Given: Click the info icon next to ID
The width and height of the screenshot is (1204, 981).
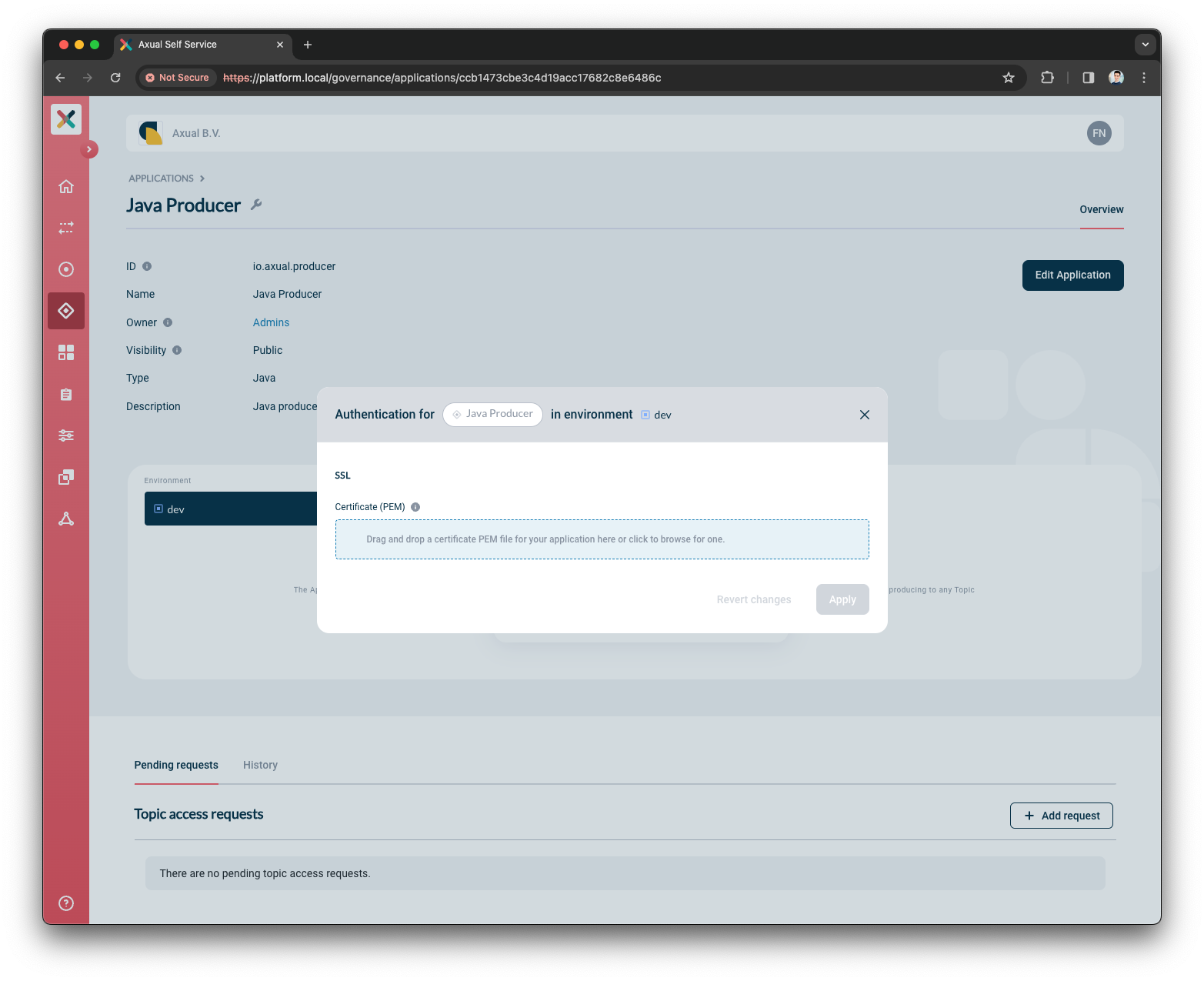Looking at the screenshot, I should [x=147, y=266].
